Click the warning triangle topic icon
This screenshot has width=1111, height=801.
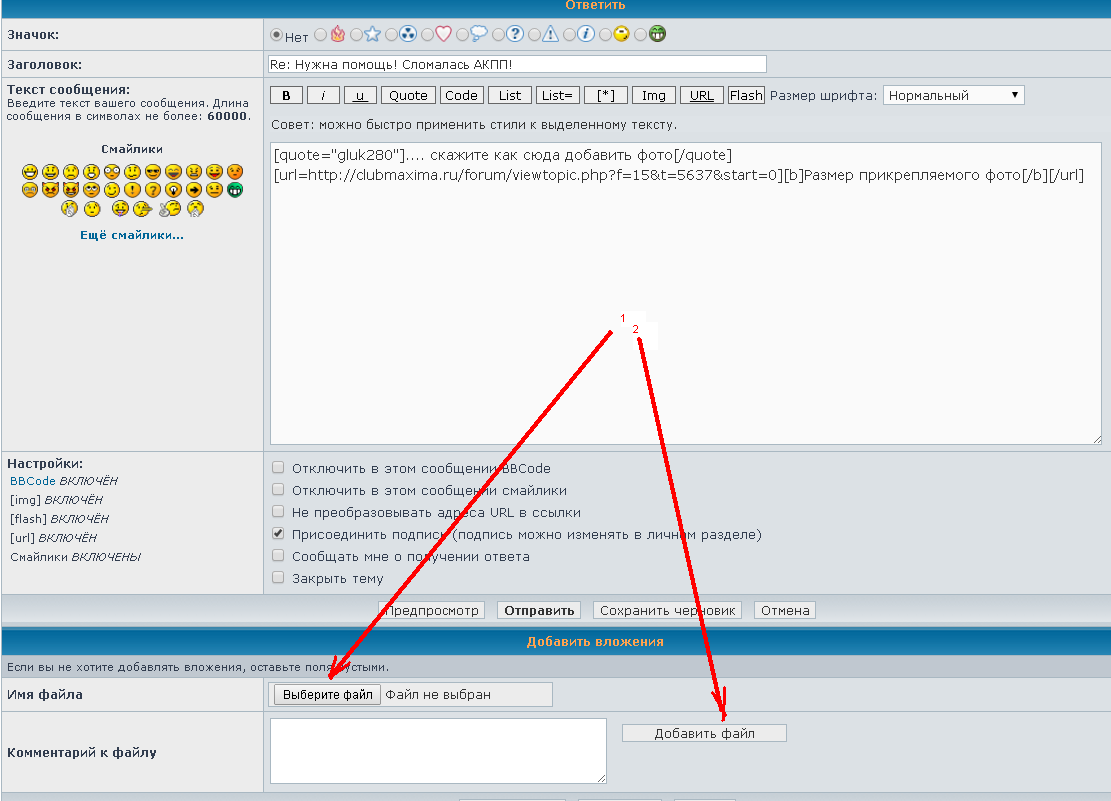tap(550, 35)
